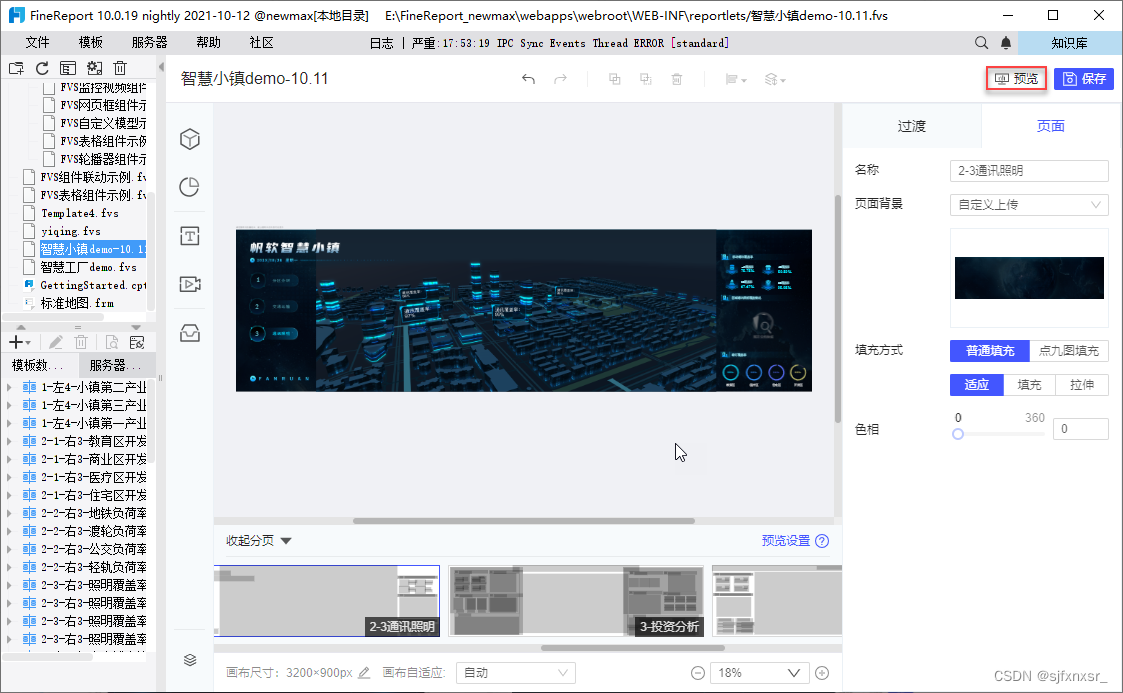Open the canvas adaptive dropdown set to 自动

(515, 672)
